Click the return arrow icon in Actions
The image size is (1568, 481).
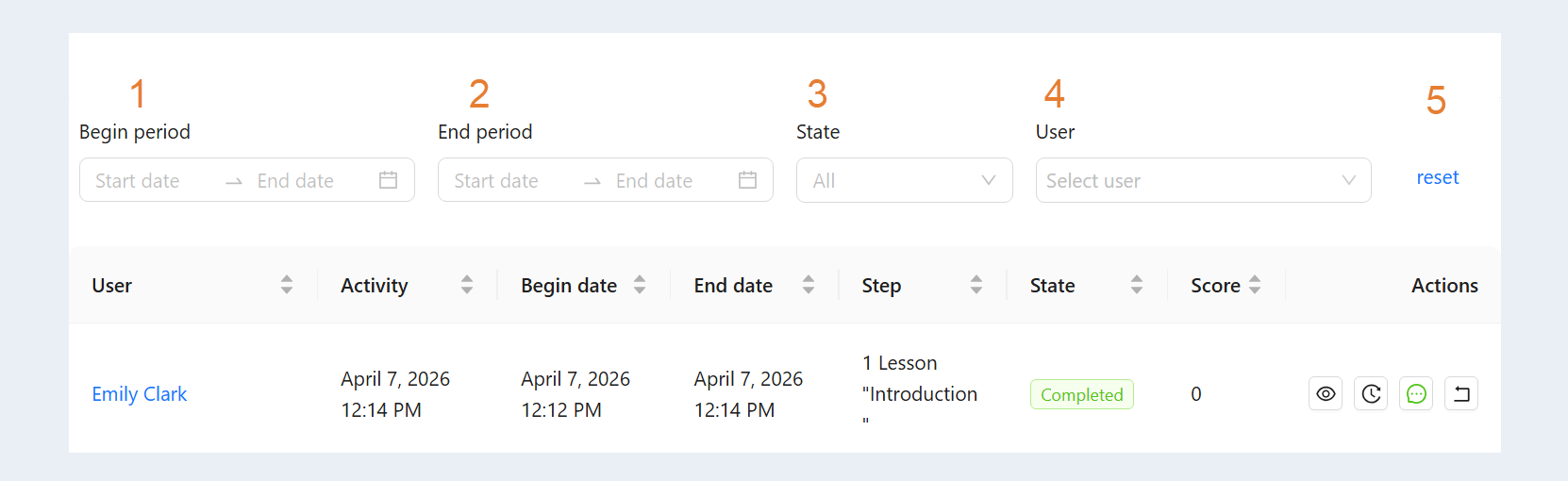pyautogui.click(x=1461, y=394)
